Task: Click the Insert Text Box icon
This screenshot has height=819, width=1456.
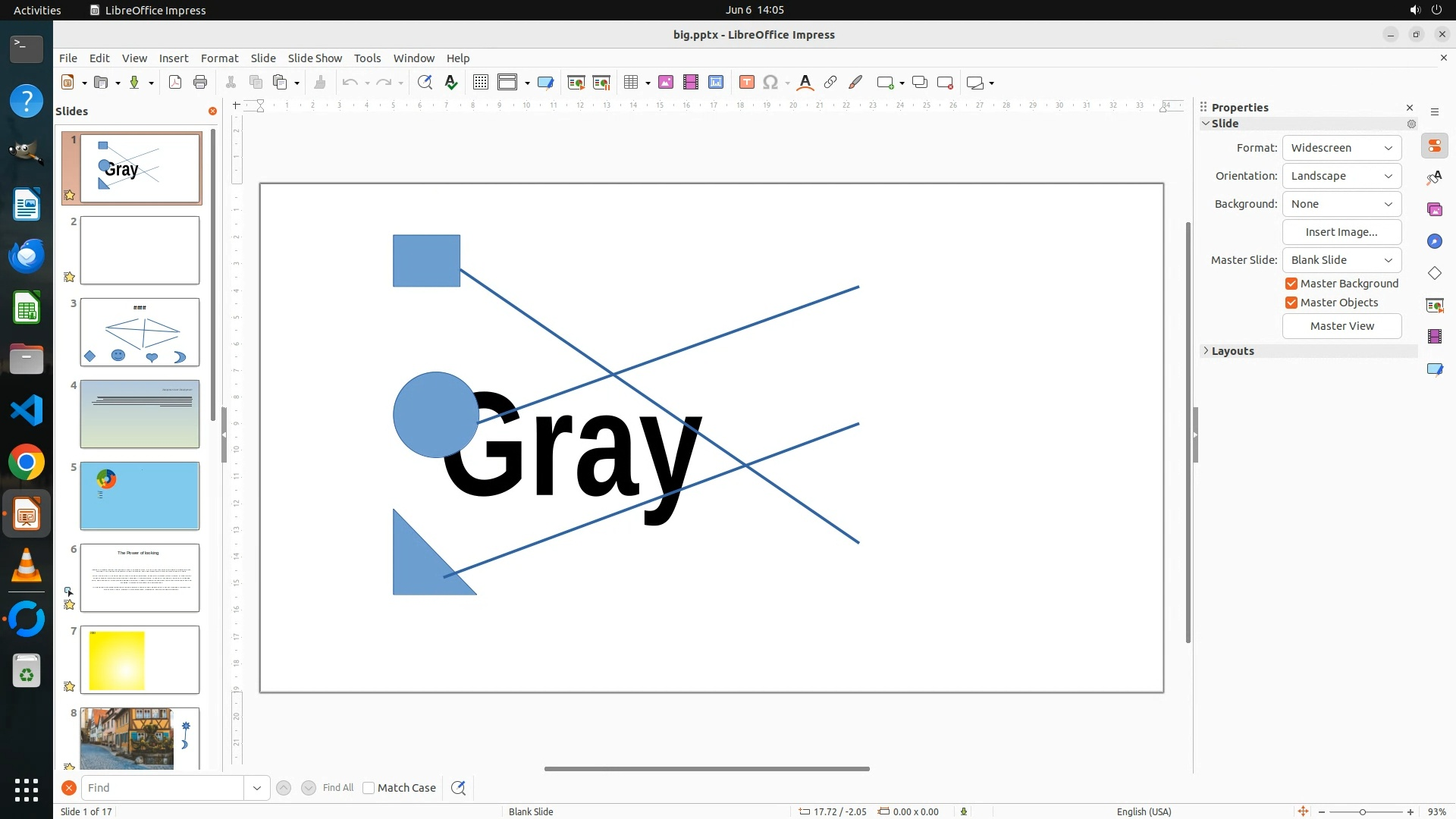Action: pyautogui.click(x=746, y=83)
